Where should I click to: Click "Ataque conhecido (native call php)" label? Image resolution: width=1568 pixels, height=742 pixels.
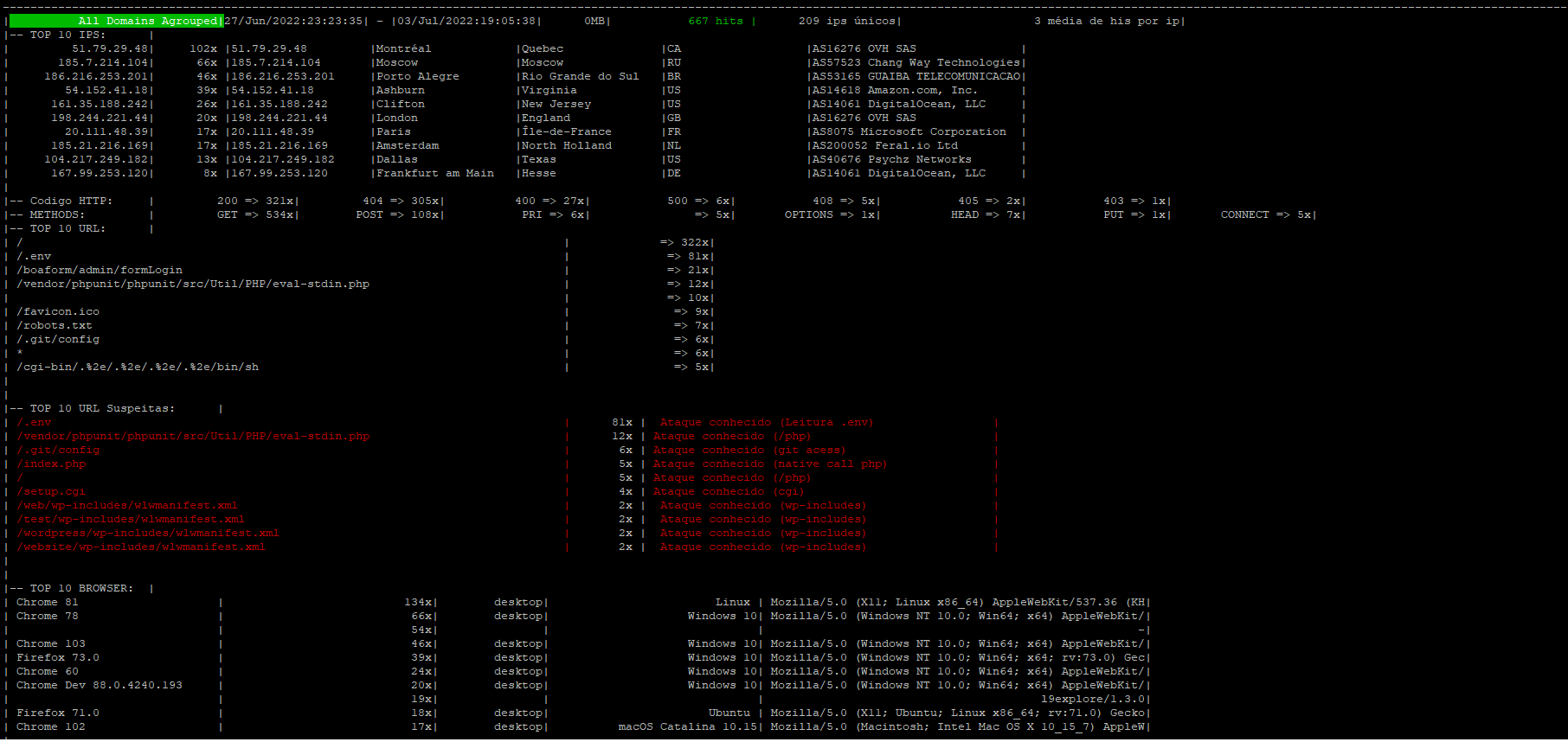click(770, 464)
